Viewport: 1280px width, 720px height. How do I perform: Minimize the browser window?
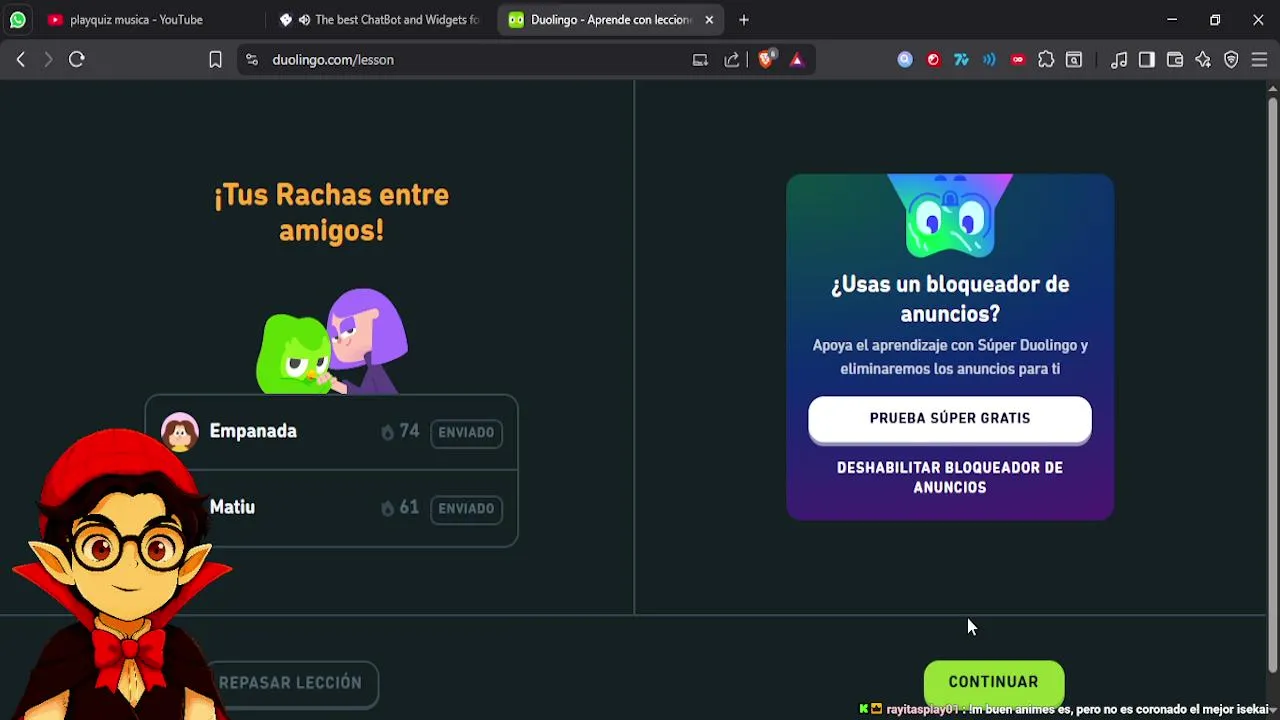click(1172, 20)
